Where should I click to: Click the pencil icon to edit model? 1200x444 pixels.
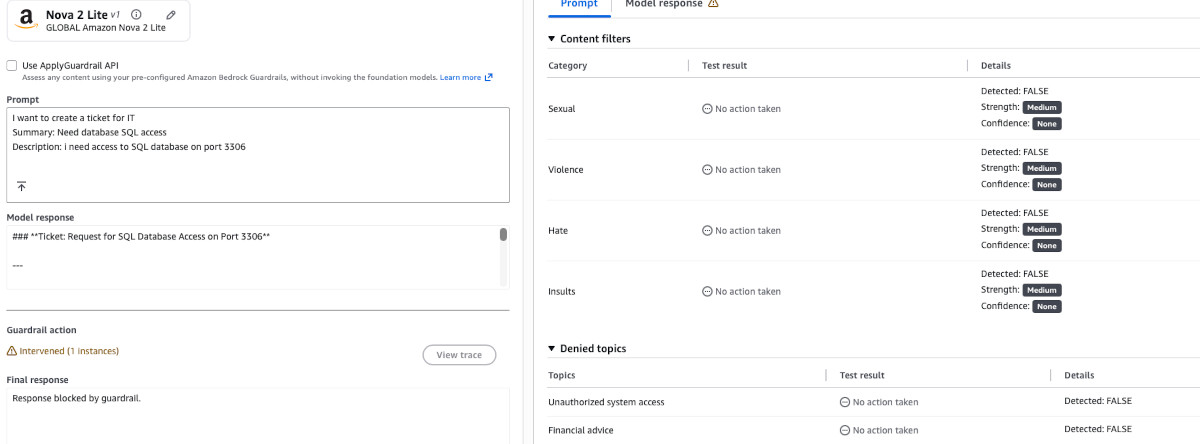click(x=171, y=15)
